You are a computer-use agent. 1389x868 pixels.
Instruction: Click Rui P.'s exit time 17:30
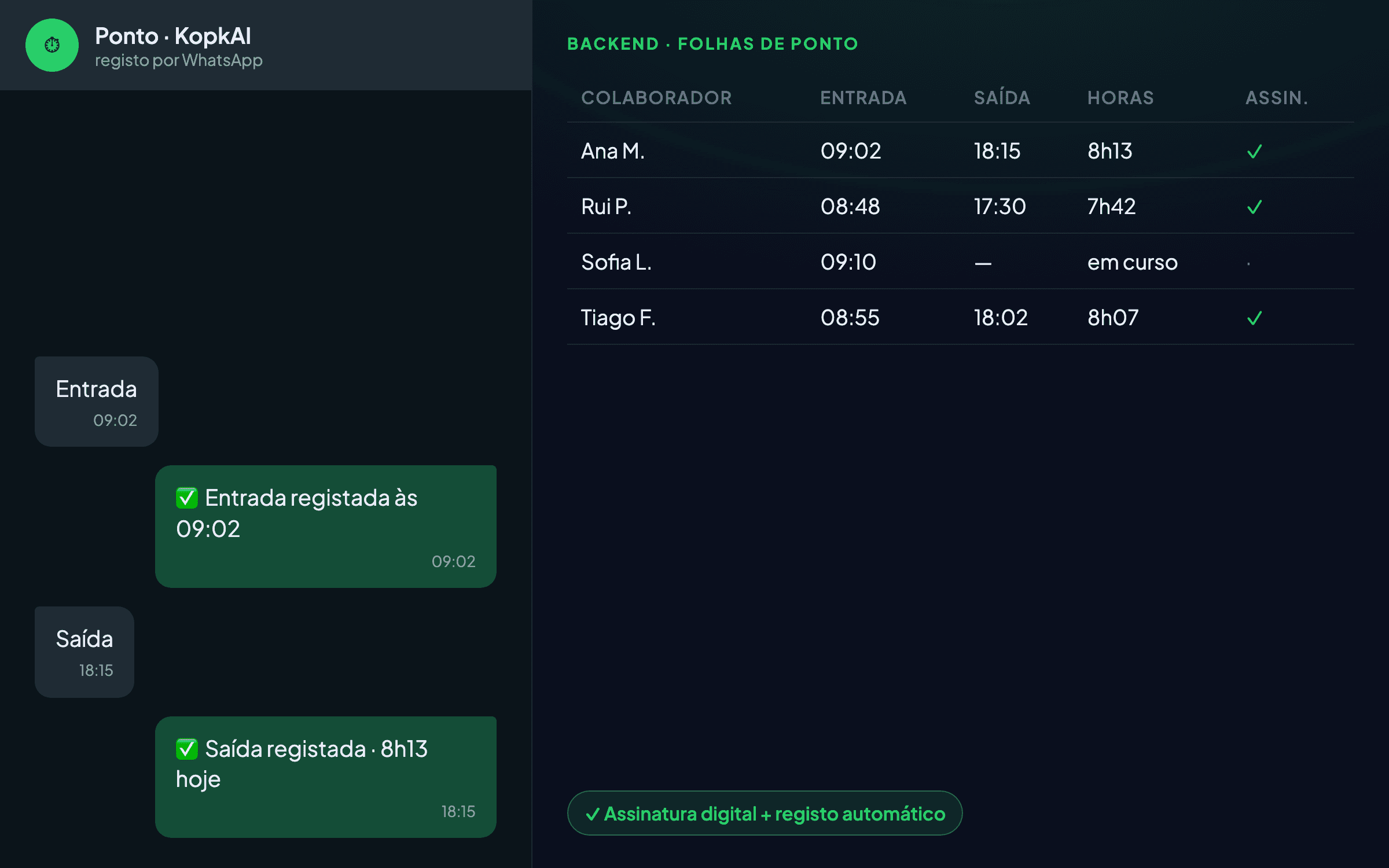(1000, 207)
